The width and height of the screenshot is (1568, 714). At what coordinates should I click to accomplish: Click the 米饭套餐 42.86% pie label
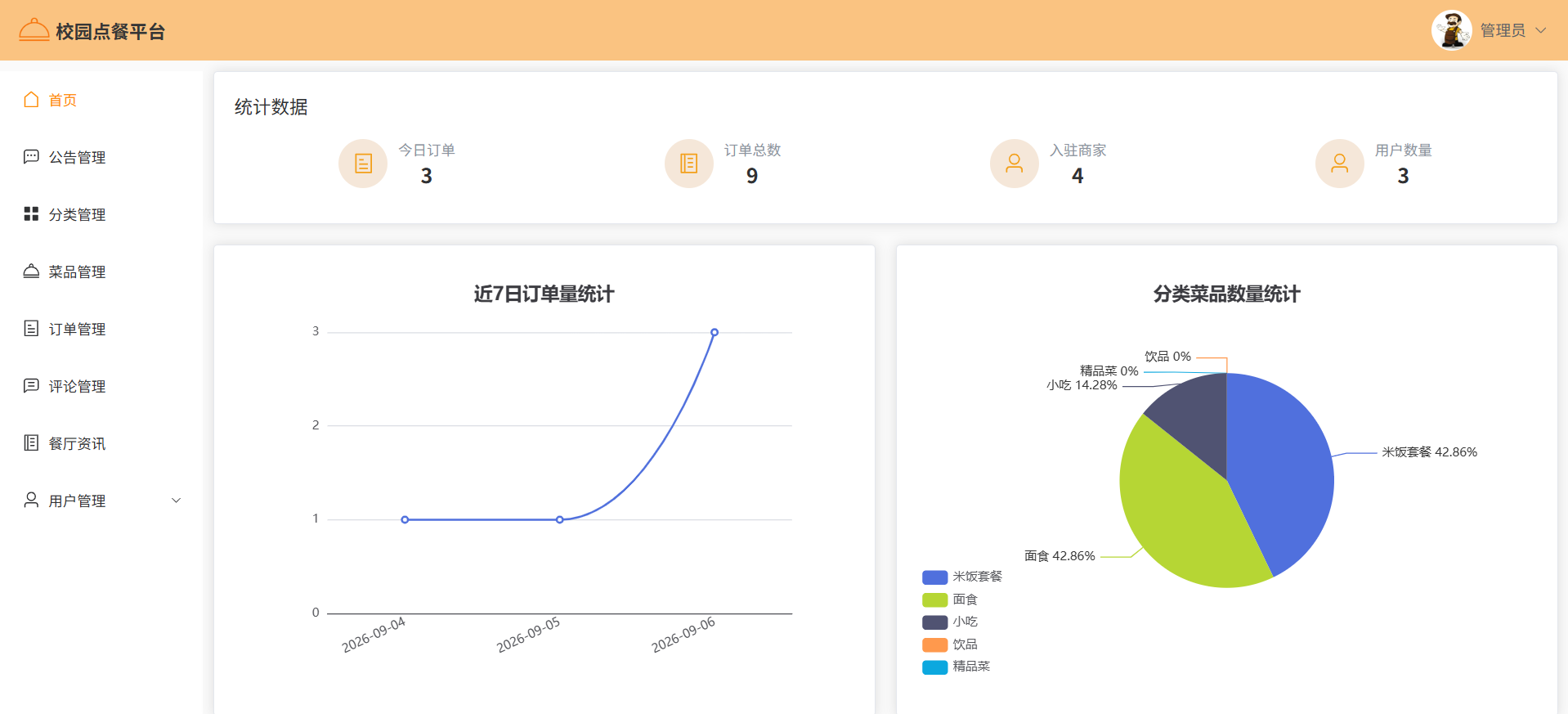[1429, 451]
